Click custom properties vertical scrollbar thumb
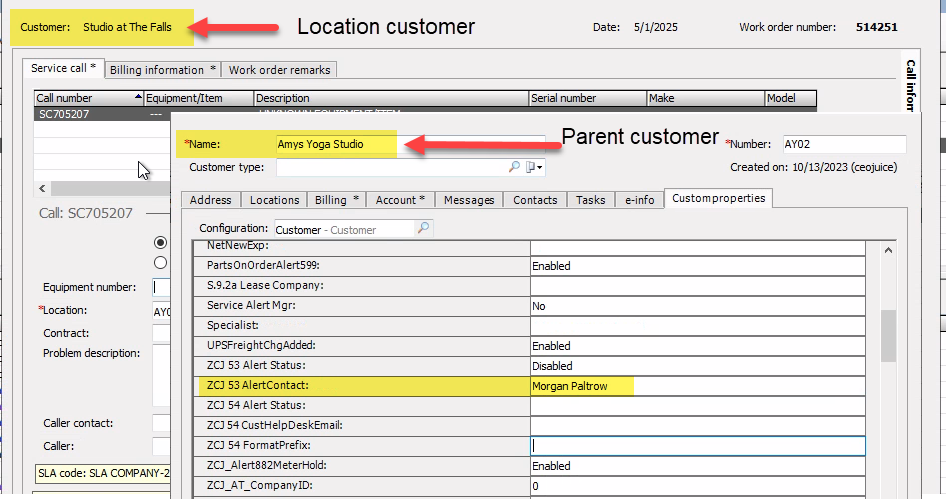 click(x=888, y=335)
